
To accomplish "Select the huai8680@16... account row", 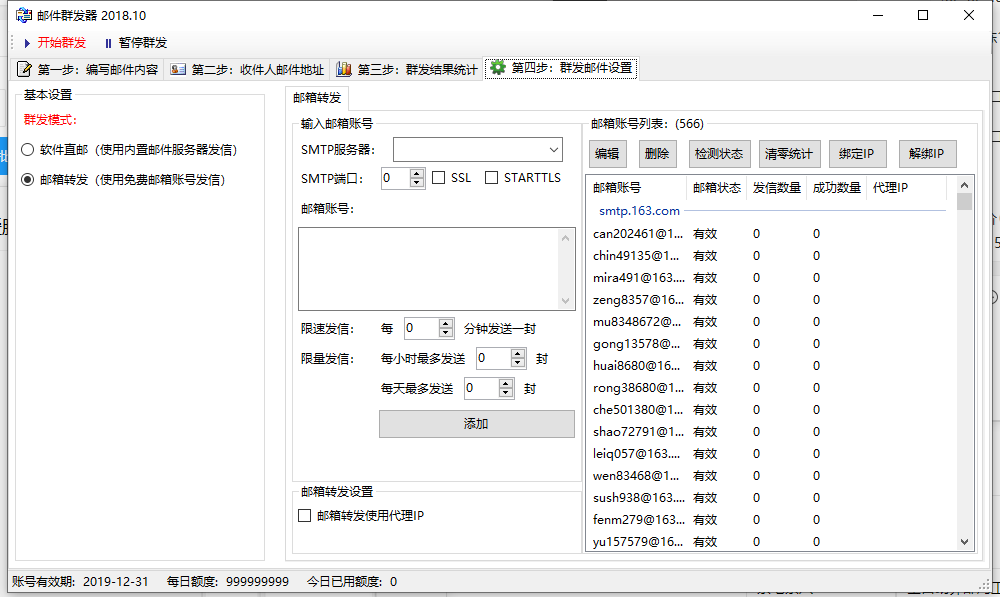I will click(765, 366).
